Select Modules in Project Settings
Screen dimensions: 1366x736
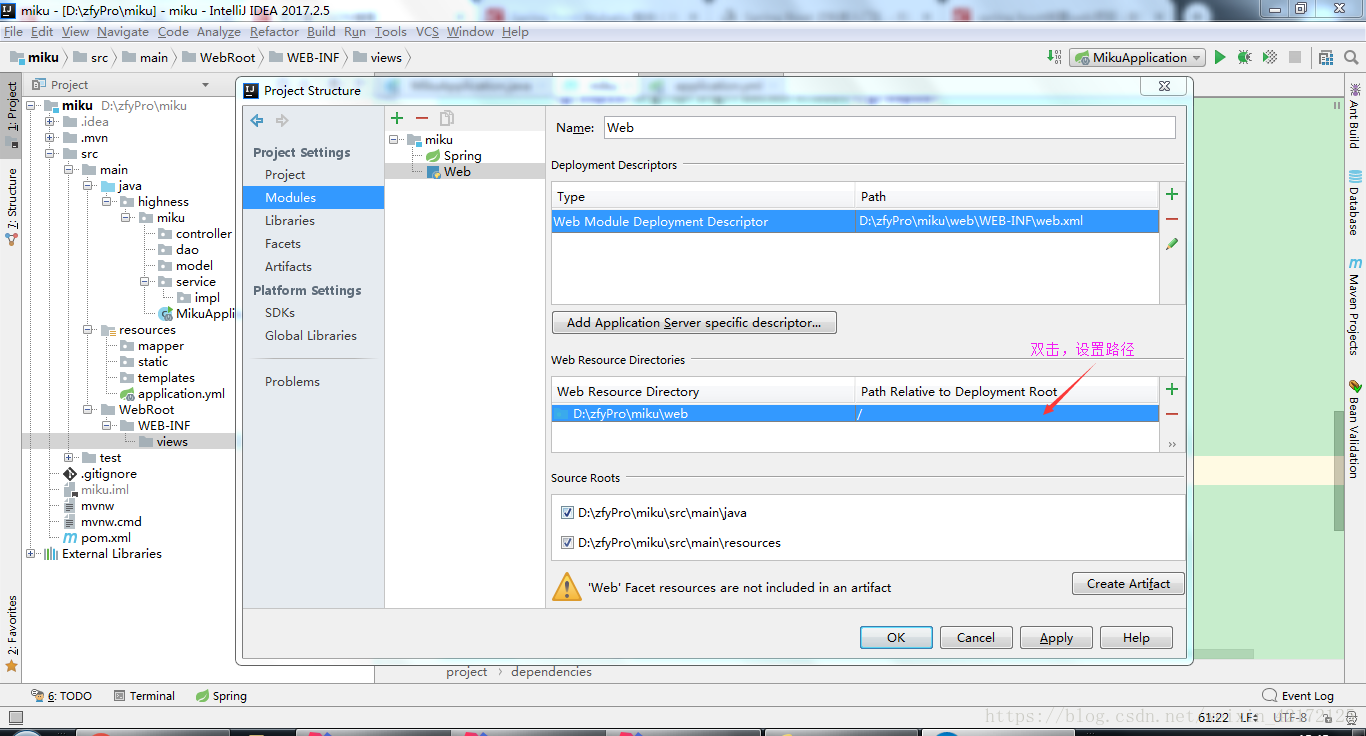click(x=313, y=198)
